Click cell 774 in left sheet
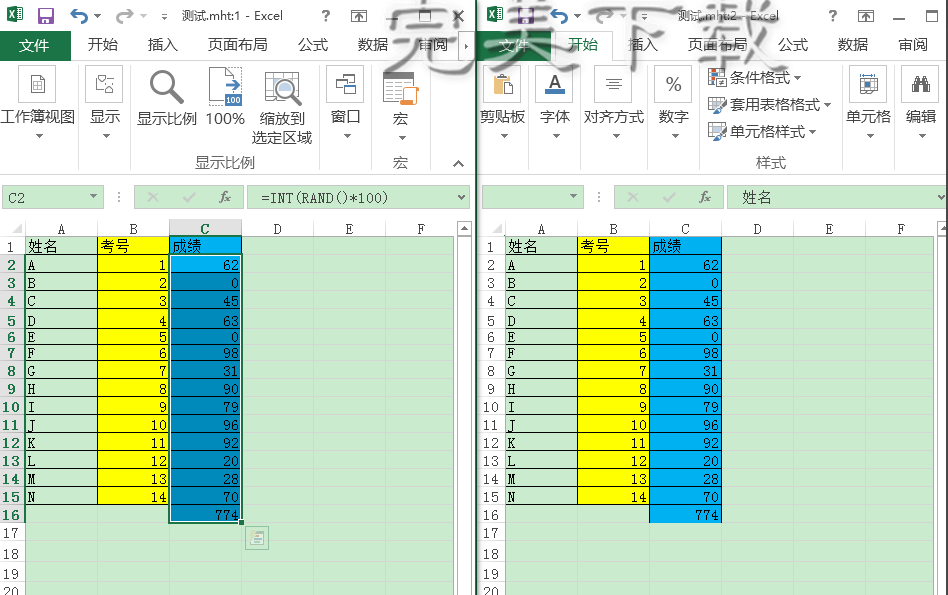Image resolution: width=948 pixels, height=595 pixels. [206, 515]
